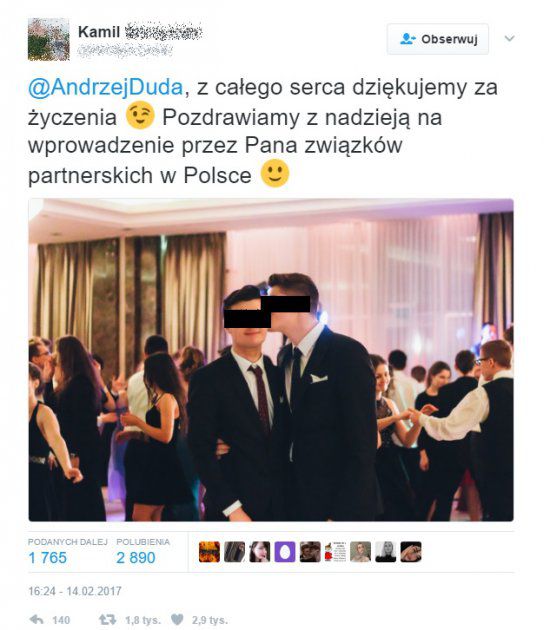Image resolution: width=550 pixels, height=630 pixels.
Task: Expand the tweet options chevron menu
Action: tap(509, 39)
